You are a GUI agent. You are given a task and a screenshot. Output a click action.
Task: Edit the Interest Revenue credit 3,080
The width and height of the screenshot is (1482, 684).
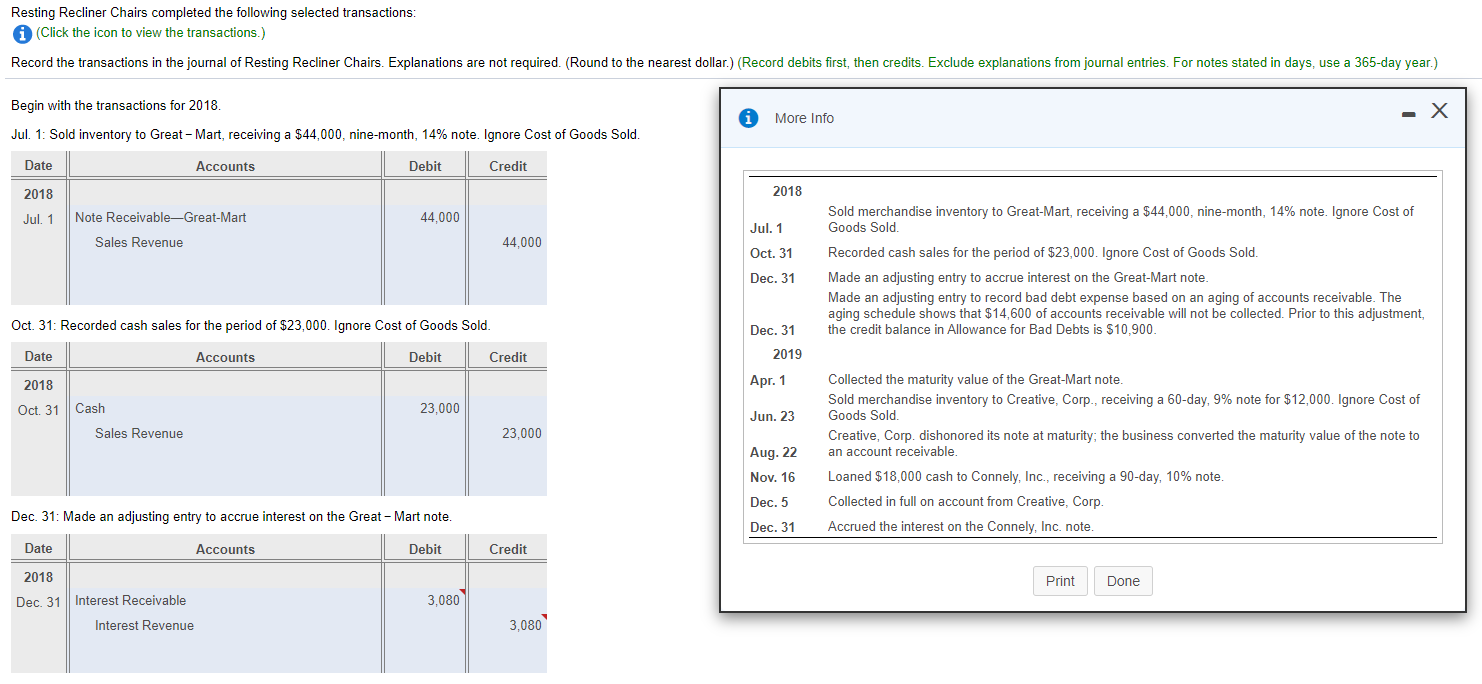coord(508,625)
